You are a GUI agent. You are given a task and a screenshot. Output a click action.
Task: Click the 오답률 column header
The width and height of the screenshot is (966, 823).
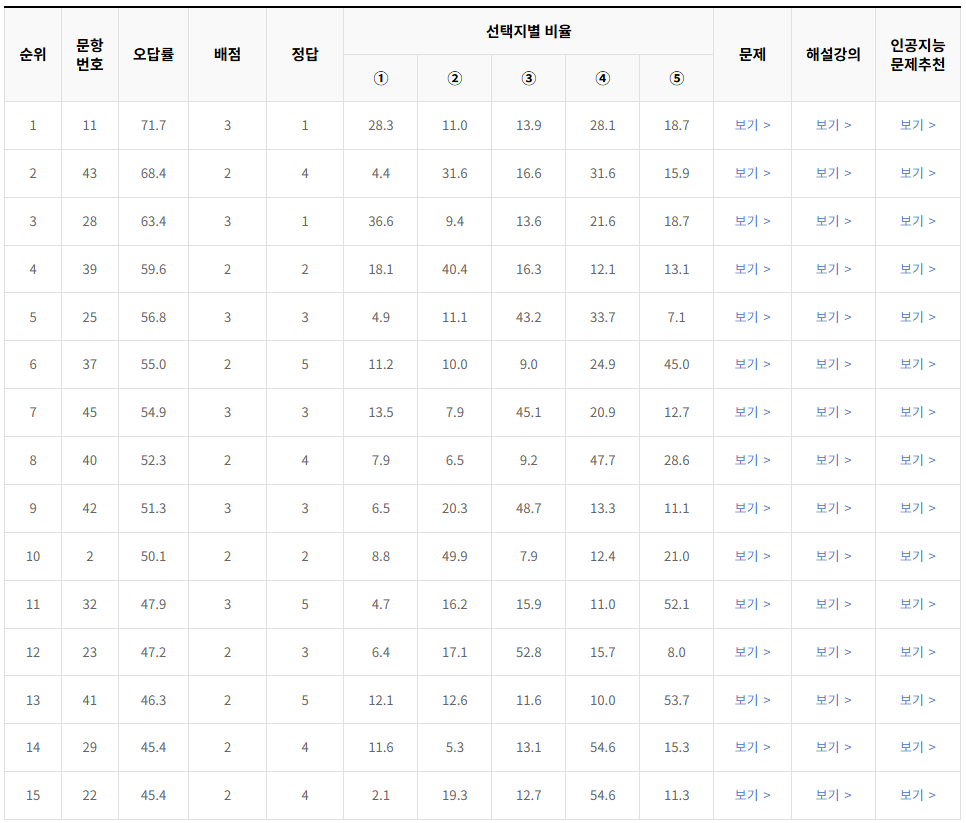[152, 53]
